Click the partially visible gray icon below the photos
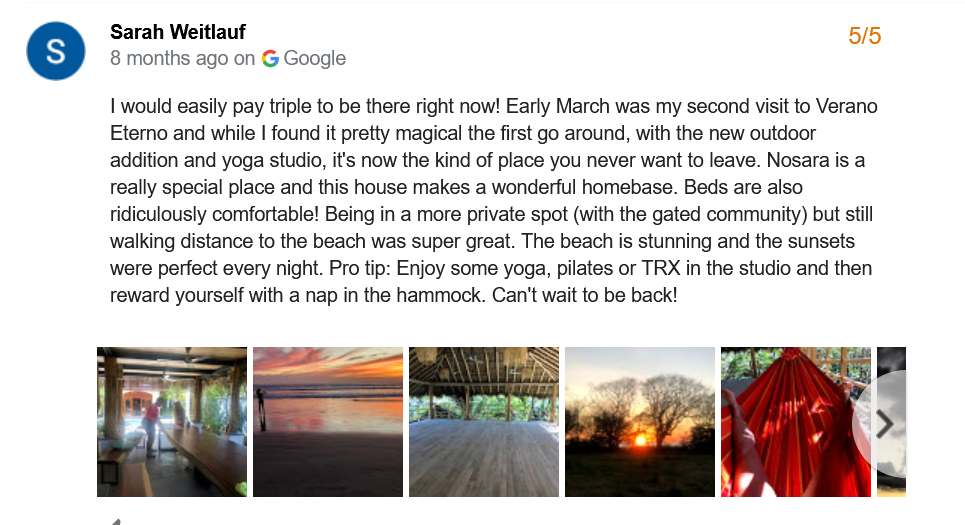 point(115,521)
